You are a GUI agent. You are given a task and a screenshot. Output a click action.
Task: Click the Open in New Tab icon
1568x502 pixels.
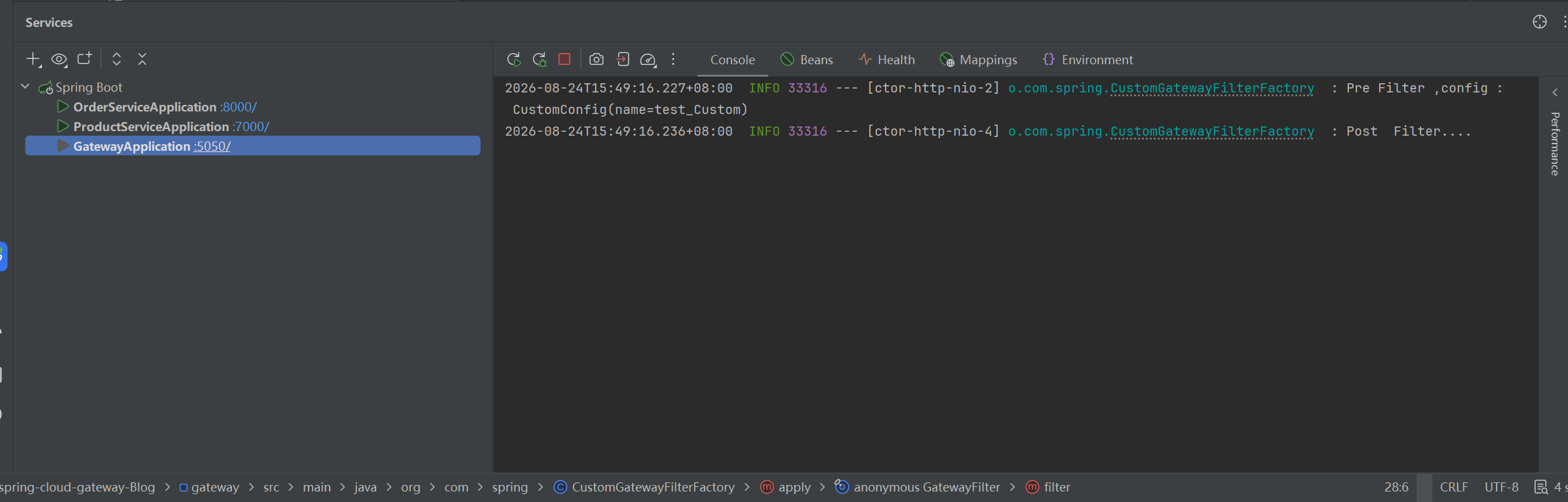point(85,59)
